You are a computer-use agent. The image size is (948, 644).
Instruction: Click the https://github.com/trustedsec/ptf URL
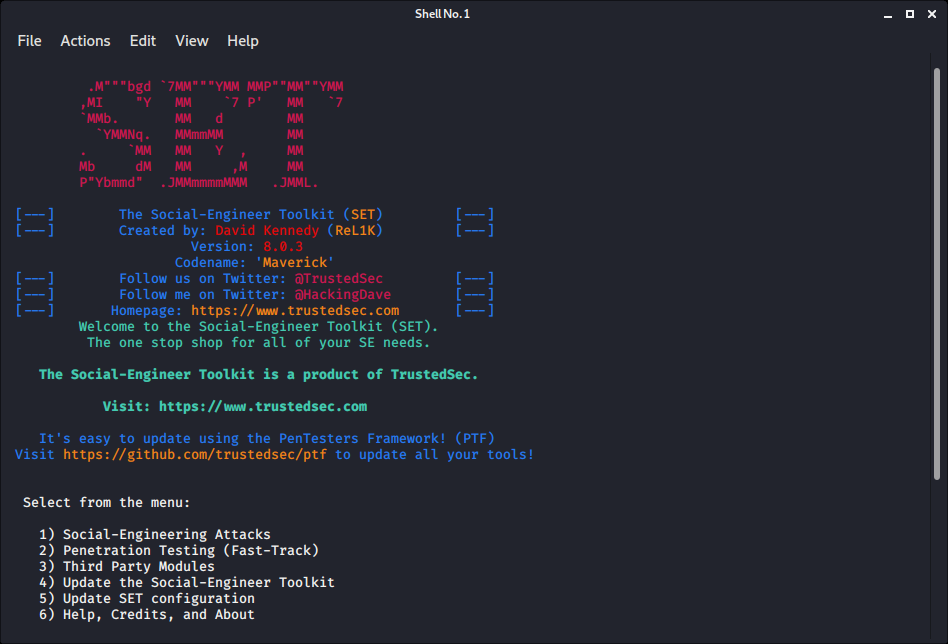tap(195, 455)
